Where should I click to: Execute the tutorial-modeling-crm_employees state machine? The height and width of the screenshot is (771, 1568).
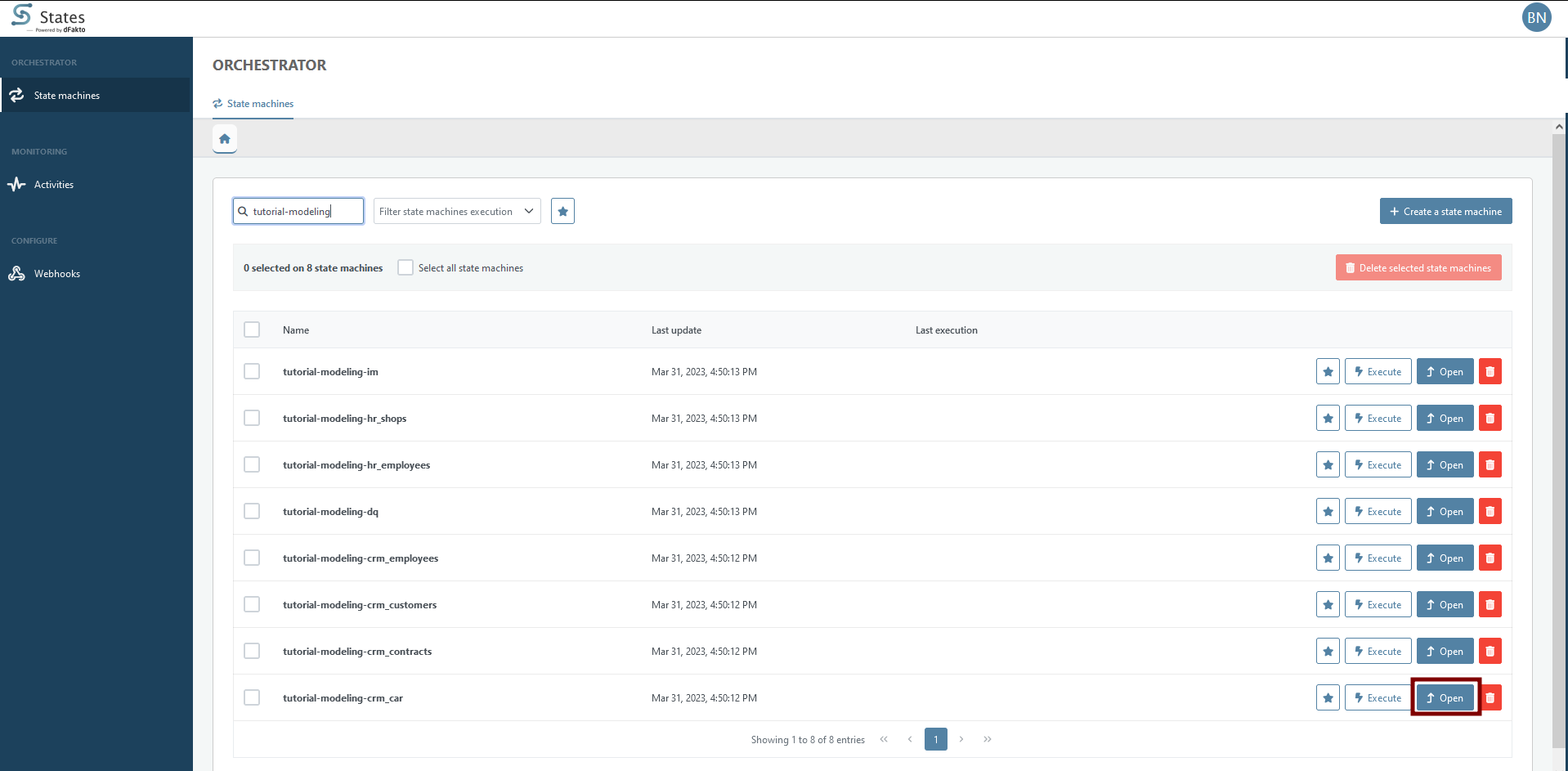pyautogui.click(x=1378, y=558)
